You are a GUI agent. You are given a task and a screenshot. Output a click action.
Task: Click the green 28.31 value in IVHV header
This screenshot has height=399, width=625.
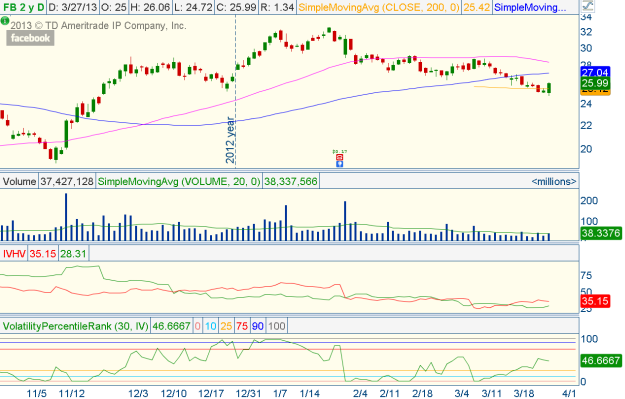(73, 254)
